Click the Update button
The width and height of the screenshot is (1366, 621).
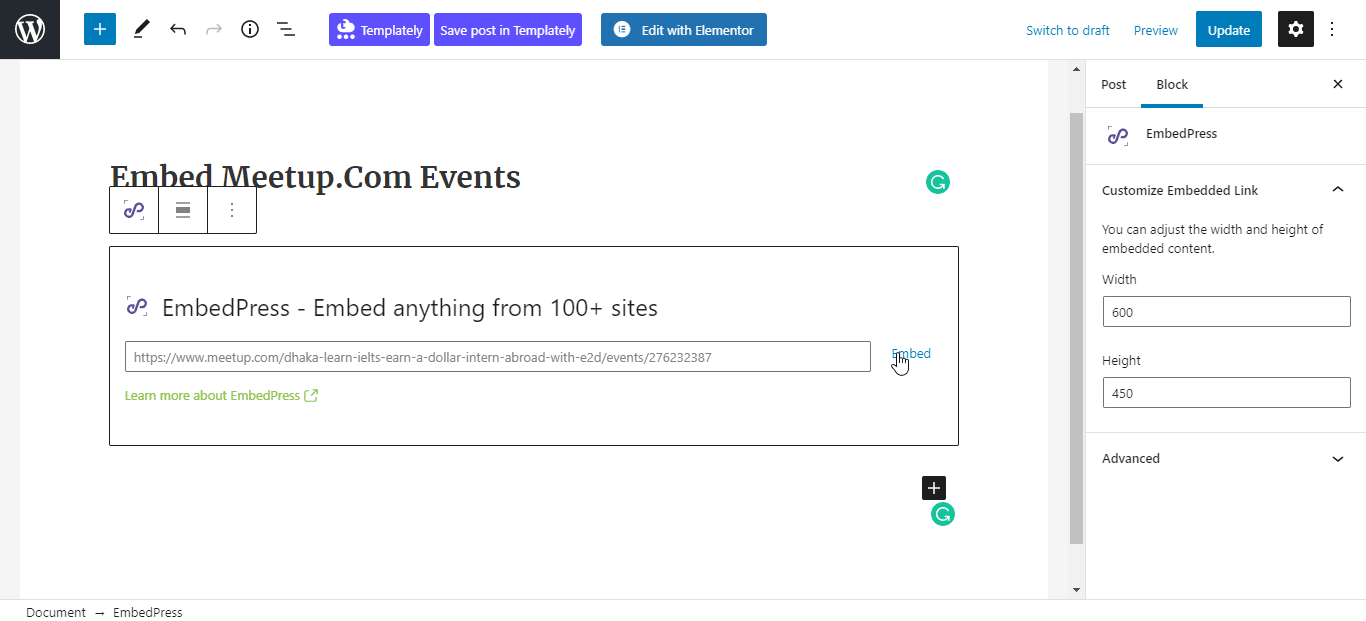[1229, 30]
